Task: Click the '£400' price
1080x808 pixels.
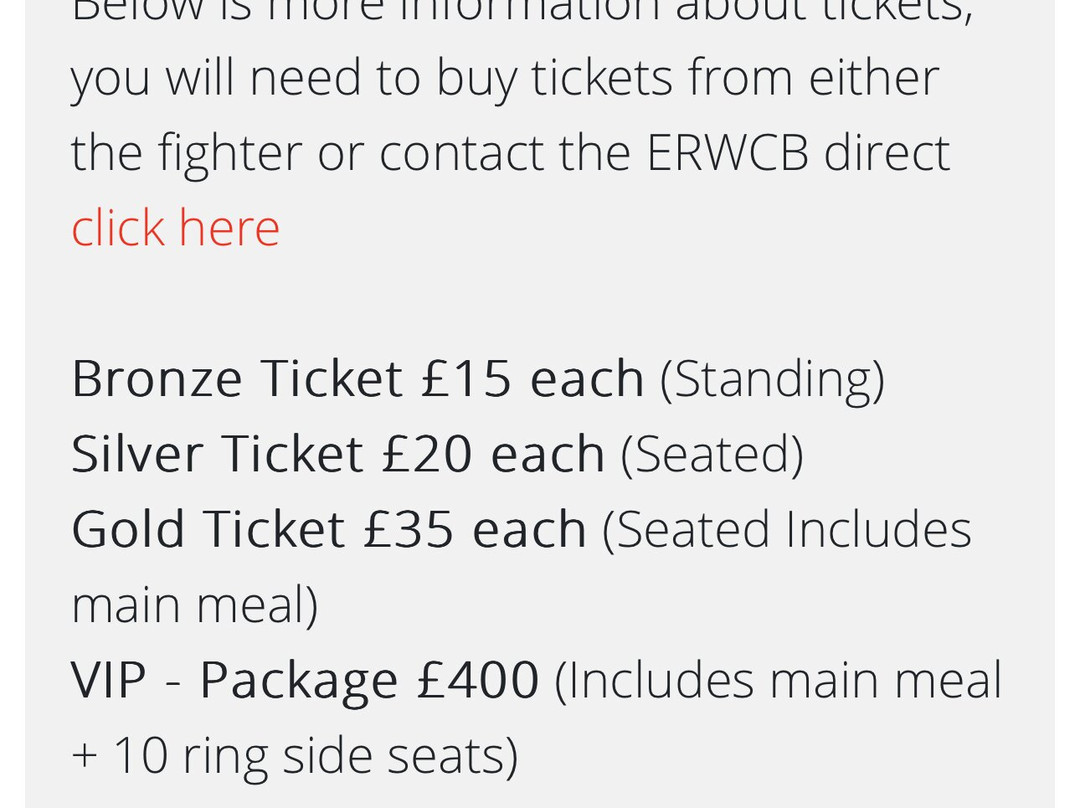Action: click(477, 680)
